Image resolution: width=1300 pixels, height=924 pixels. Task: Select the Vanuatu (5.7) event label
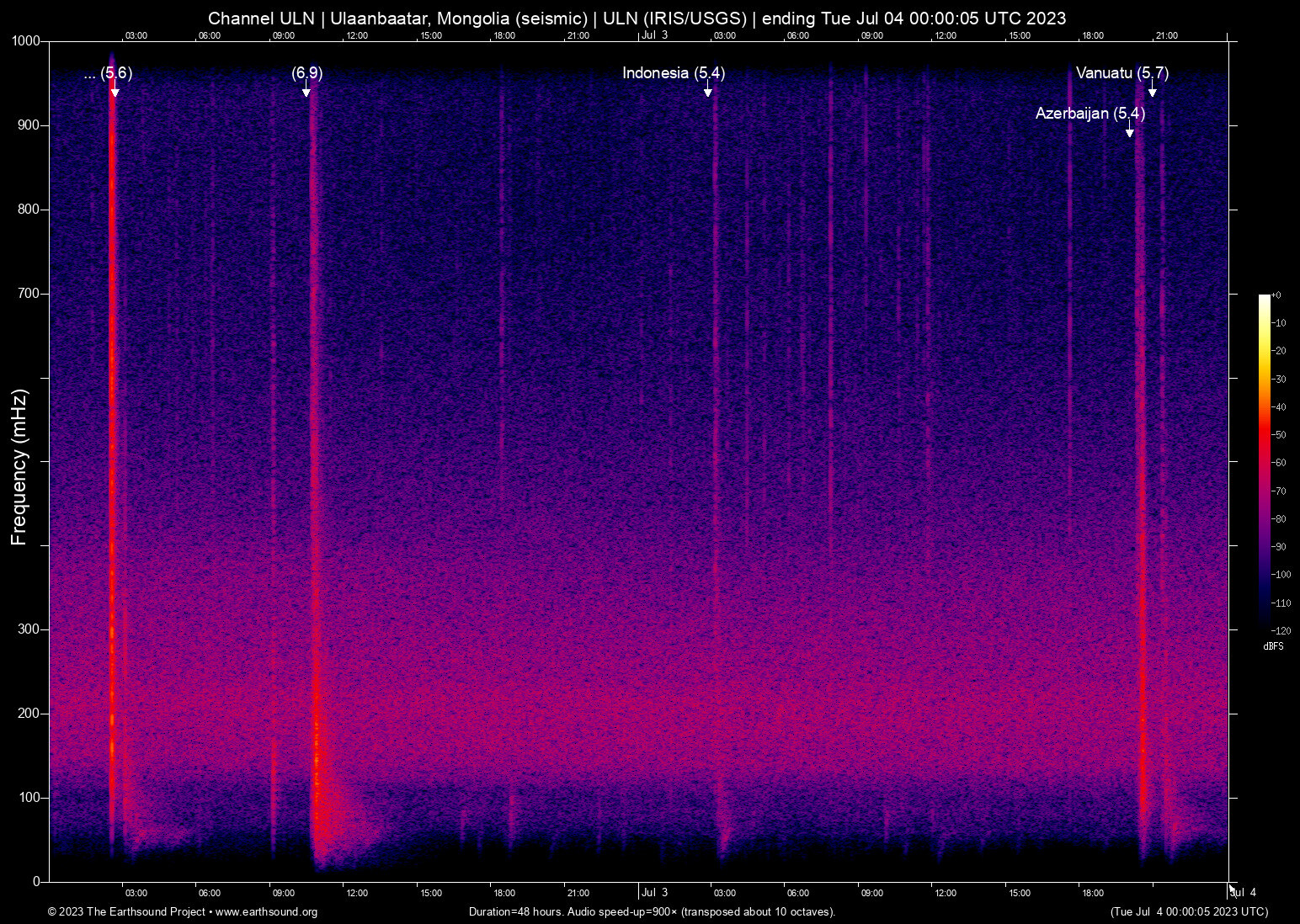tap(1122, 73)
